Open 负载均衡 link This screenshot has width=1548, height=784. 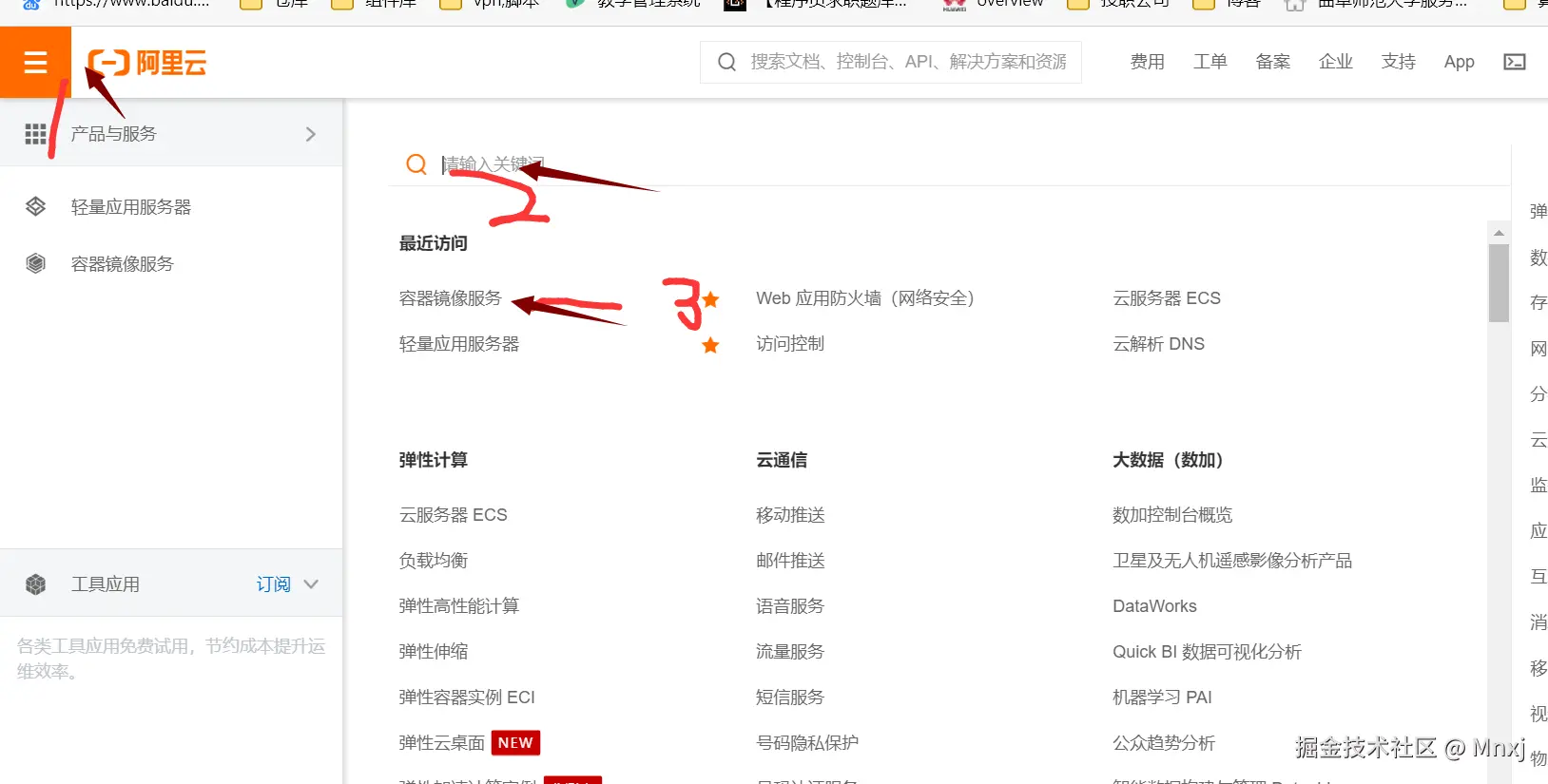tap(434, 561)
